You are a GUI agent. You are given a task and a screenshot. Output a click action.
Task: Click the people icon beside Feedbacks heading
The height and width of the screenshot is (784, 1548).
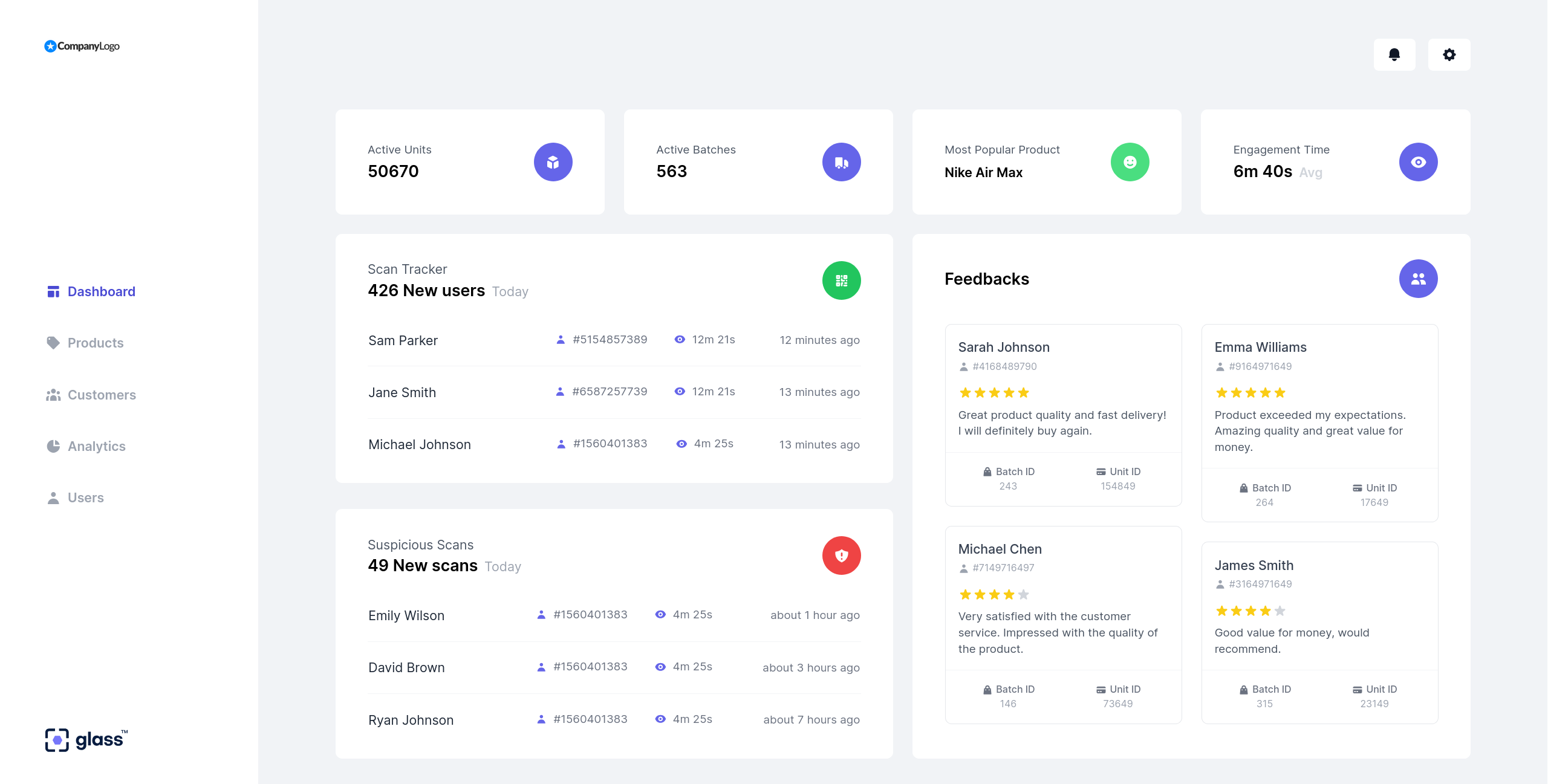(1418, 279)
